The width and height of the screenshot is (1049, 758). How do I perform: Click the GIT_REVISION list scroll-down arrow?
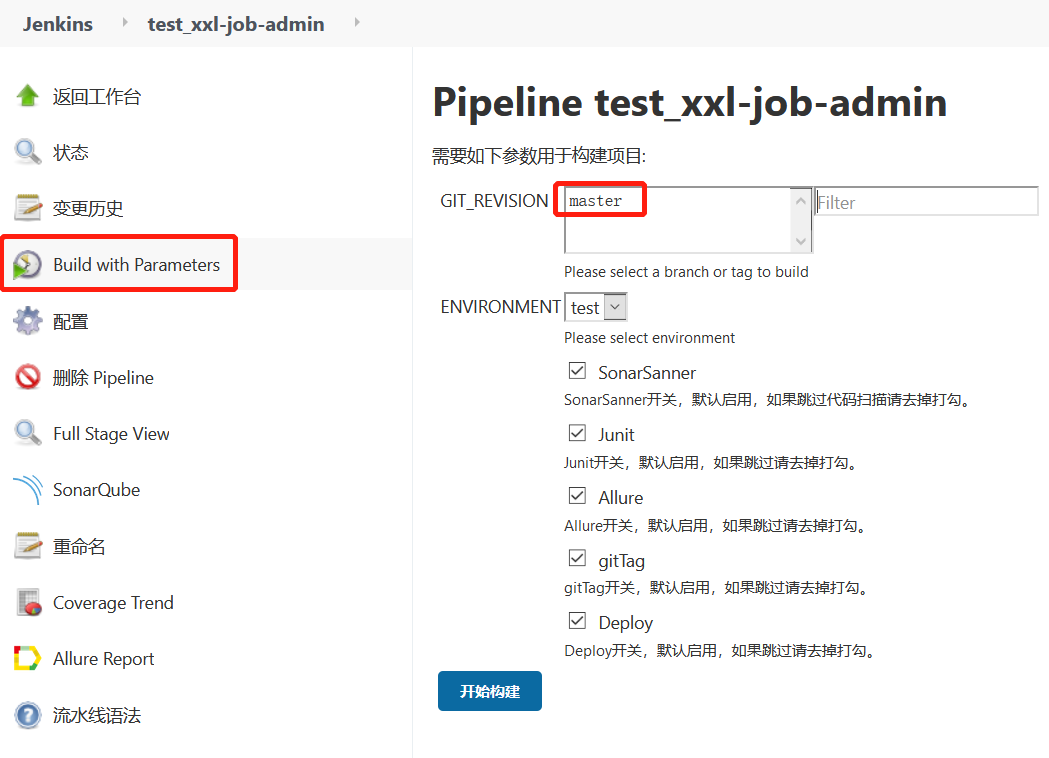pyautogui.click(x=800, y=242)
